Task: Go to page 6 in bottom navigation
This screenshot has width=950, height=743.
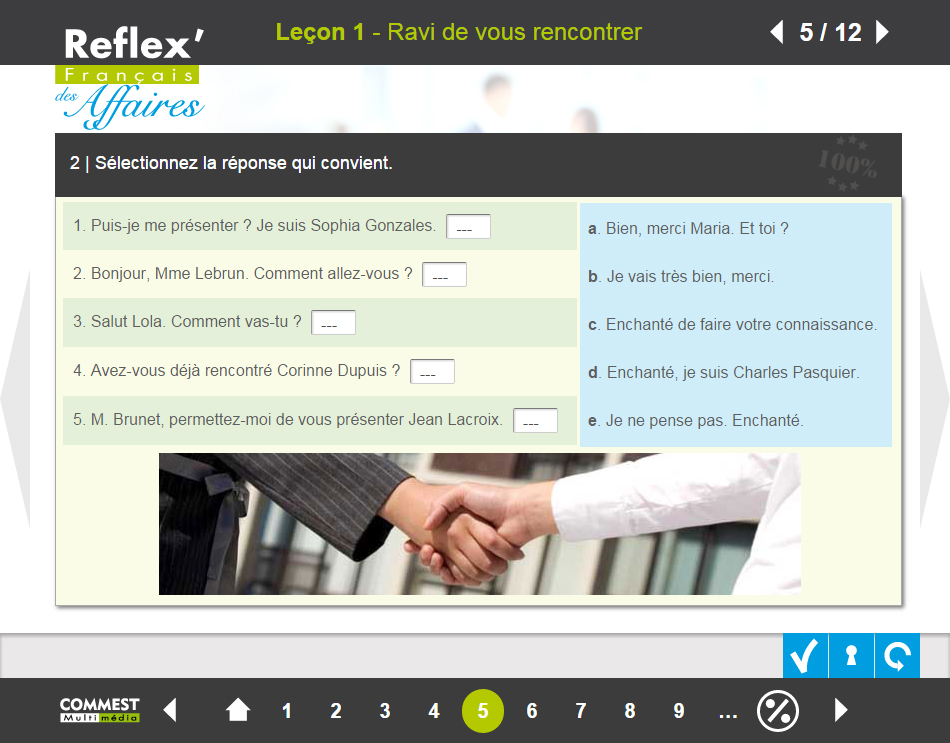Action: pyautogui.click(x=532, y=710)
